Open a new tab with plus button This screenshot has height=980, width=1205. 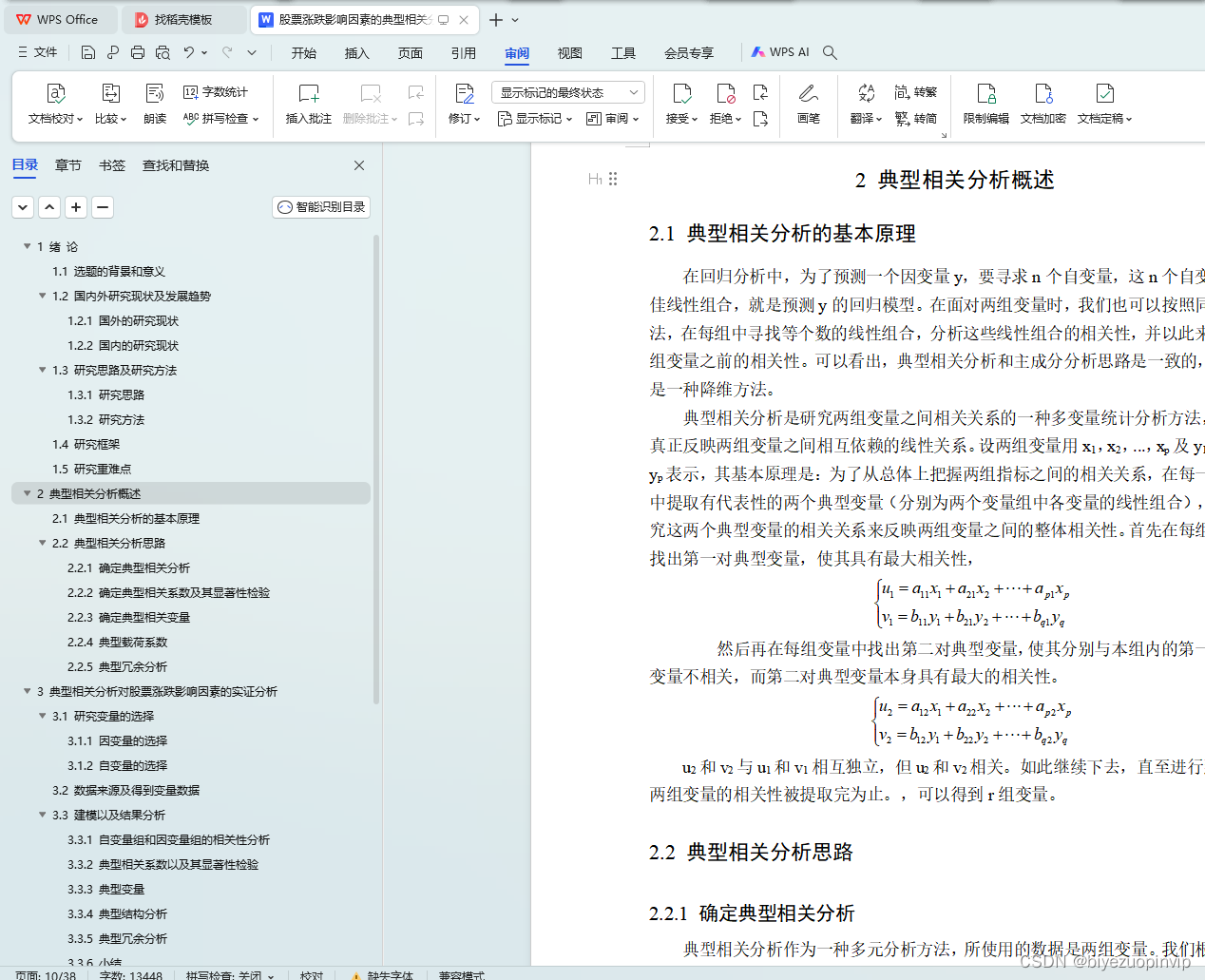point(496,19)
